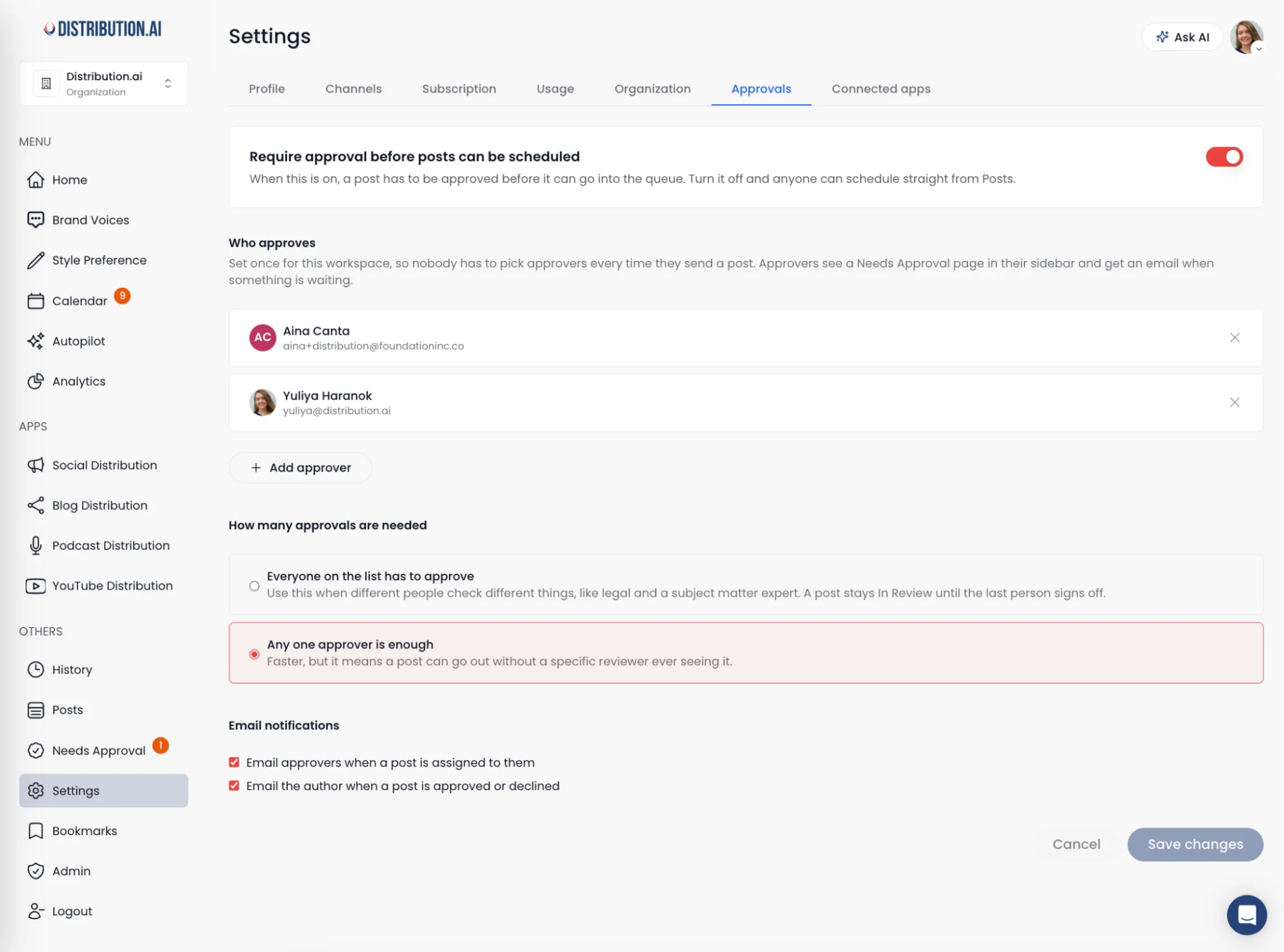Switch to the Subscription tab

coord(459,89)
